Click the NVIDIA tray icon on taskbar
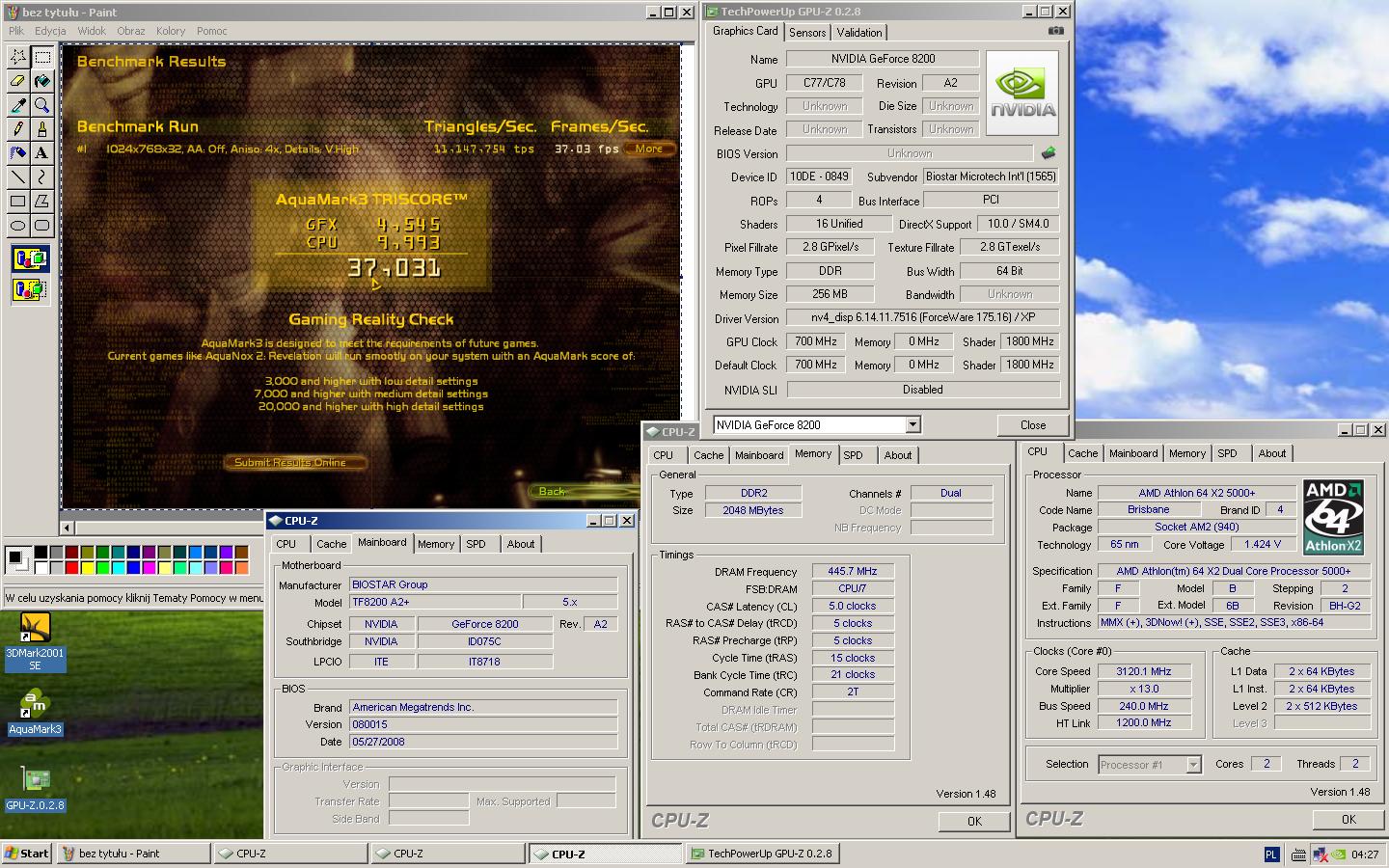This screenshot has width=1389, height=868. (x=1339, y=854)
